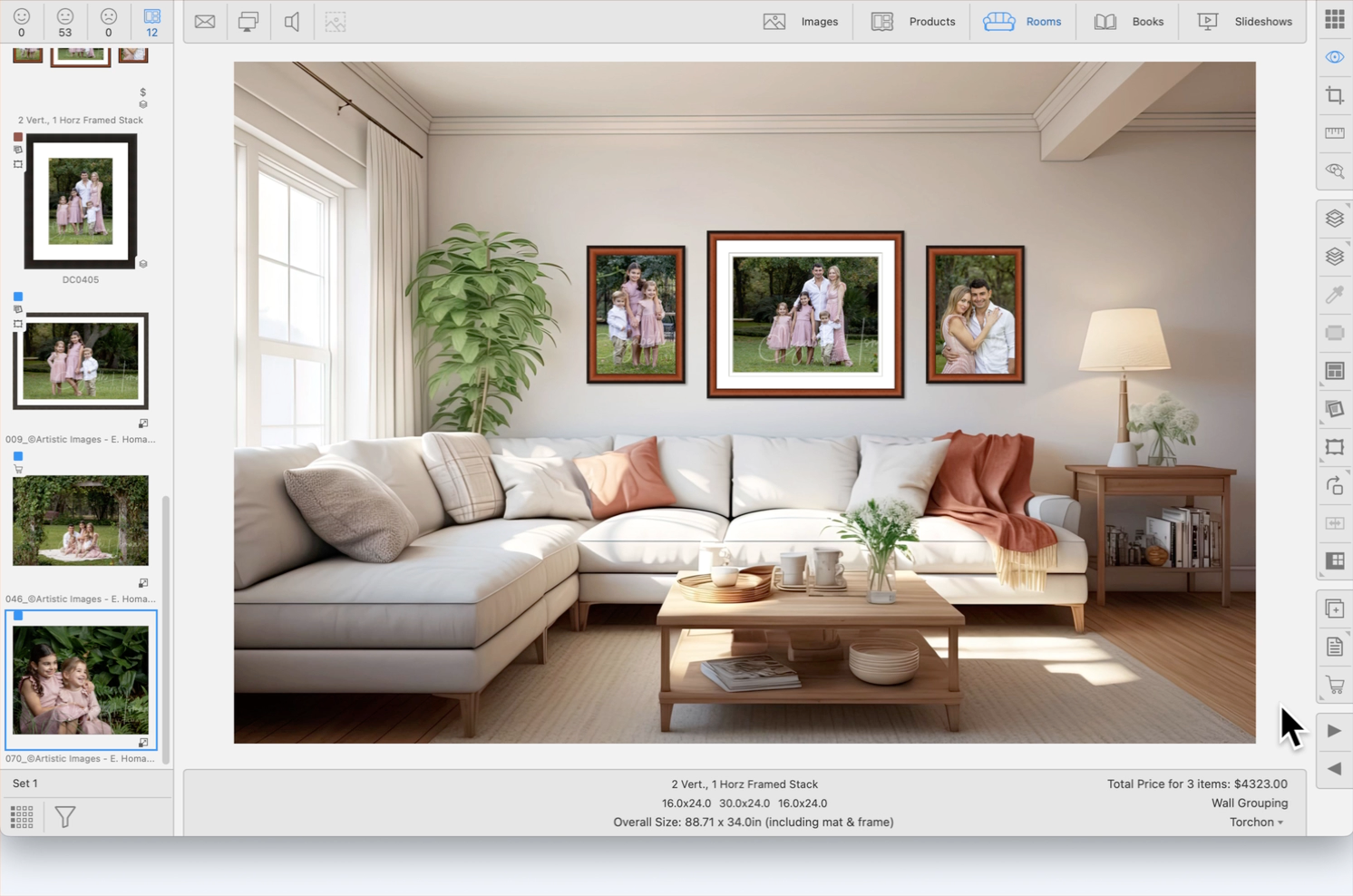1353x896 pixels.
Task: Switch to the Products view tab
Action: pos(912,22)
